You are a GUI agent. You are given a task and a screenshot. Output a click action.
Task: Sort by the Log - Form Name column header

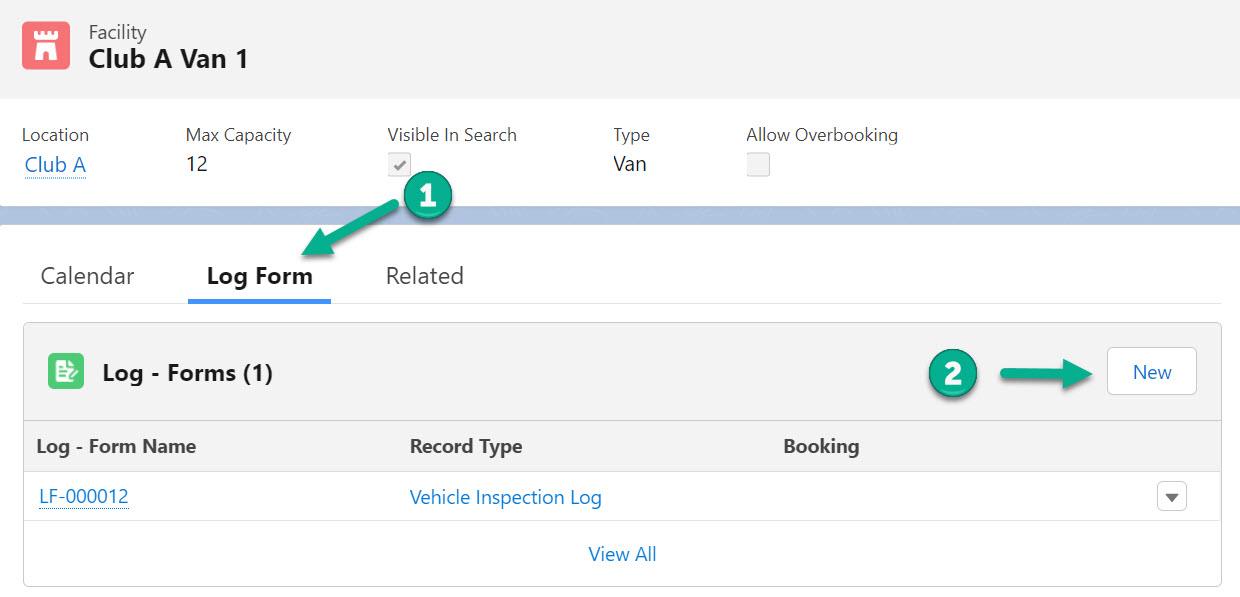[116, 446]
